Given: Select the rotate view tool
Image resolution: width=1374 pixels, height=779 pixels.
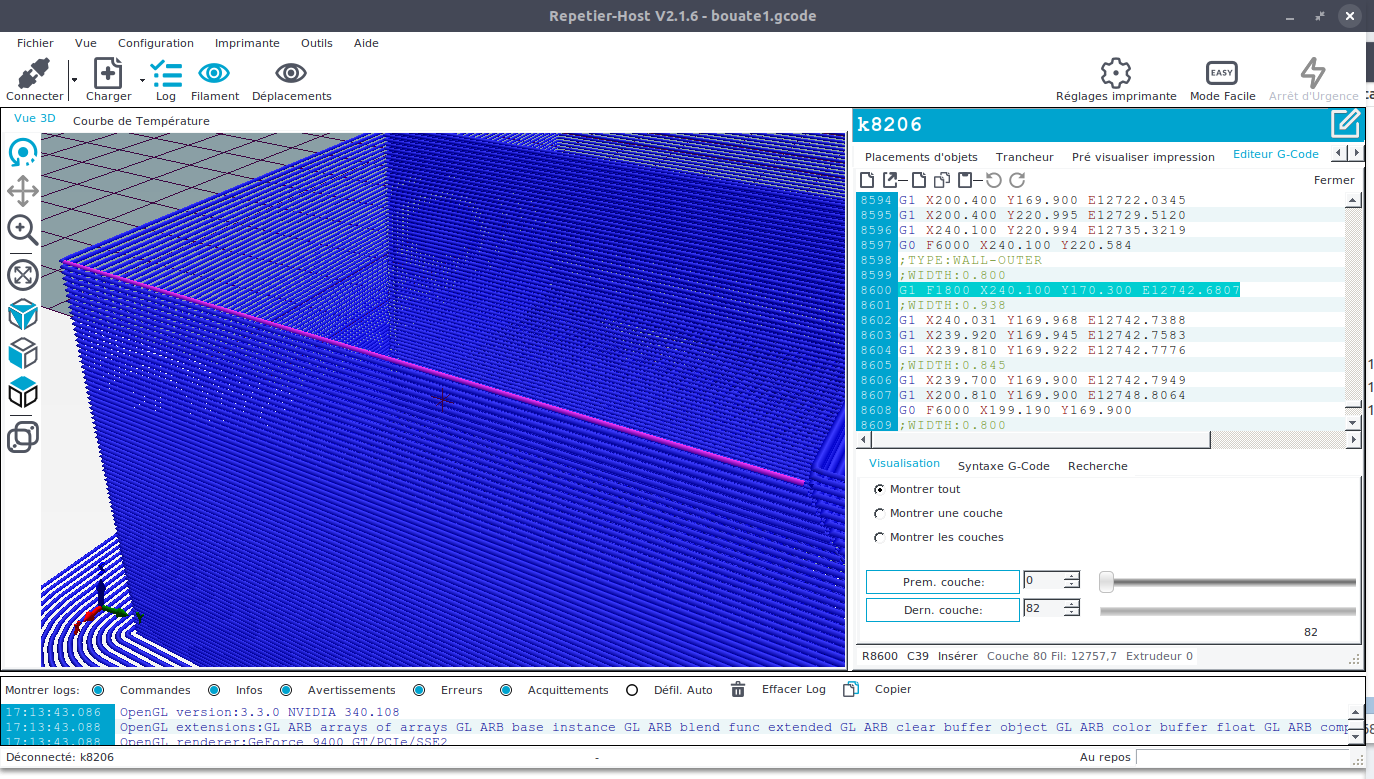Looking at the screenshot, I should pos(23,153).
